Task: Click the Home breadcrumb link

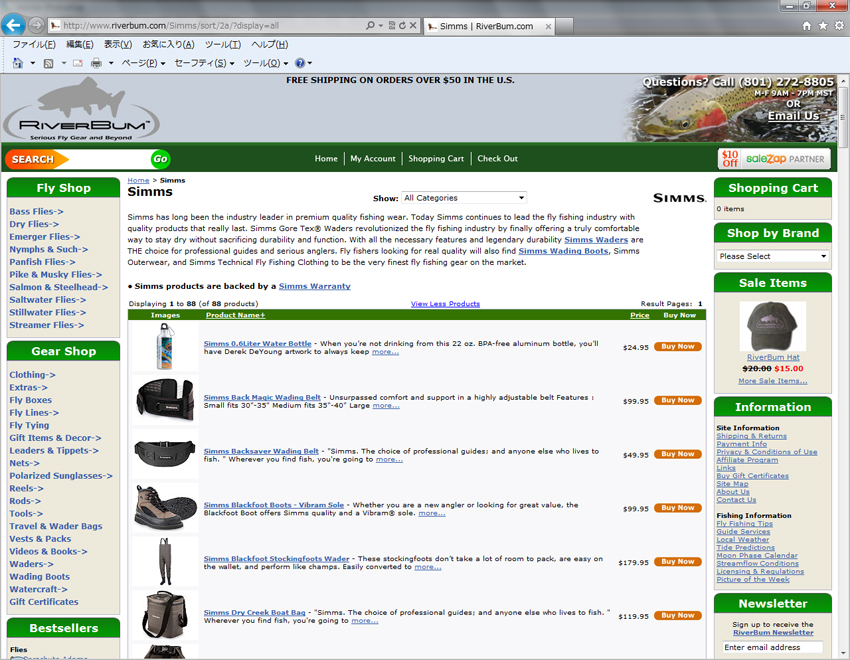Action: click(138, 180)
